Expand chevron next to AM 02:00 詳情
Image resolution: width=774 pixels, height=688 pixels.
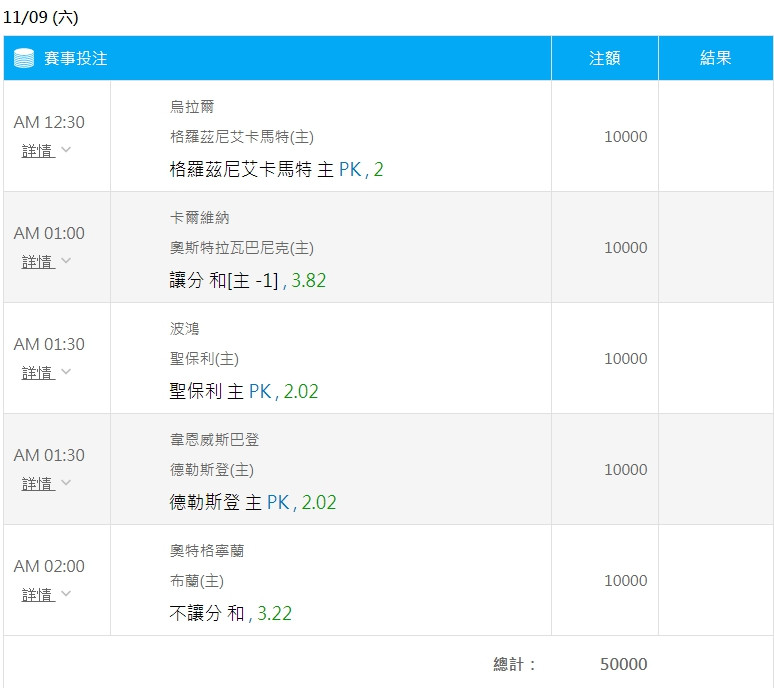(66, 594)
